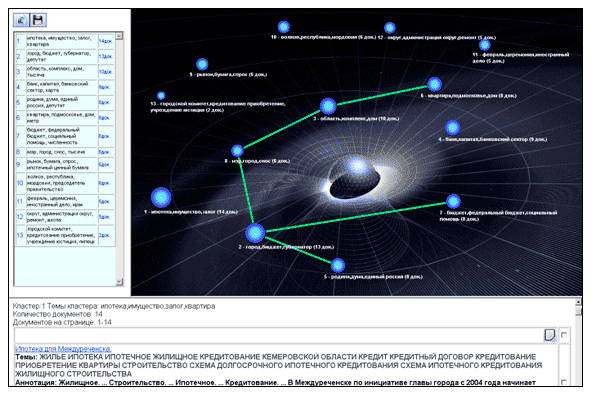
Task: Select node 13 городской комитет sphere
Action: pyautogui.click(x=161, y=96)
